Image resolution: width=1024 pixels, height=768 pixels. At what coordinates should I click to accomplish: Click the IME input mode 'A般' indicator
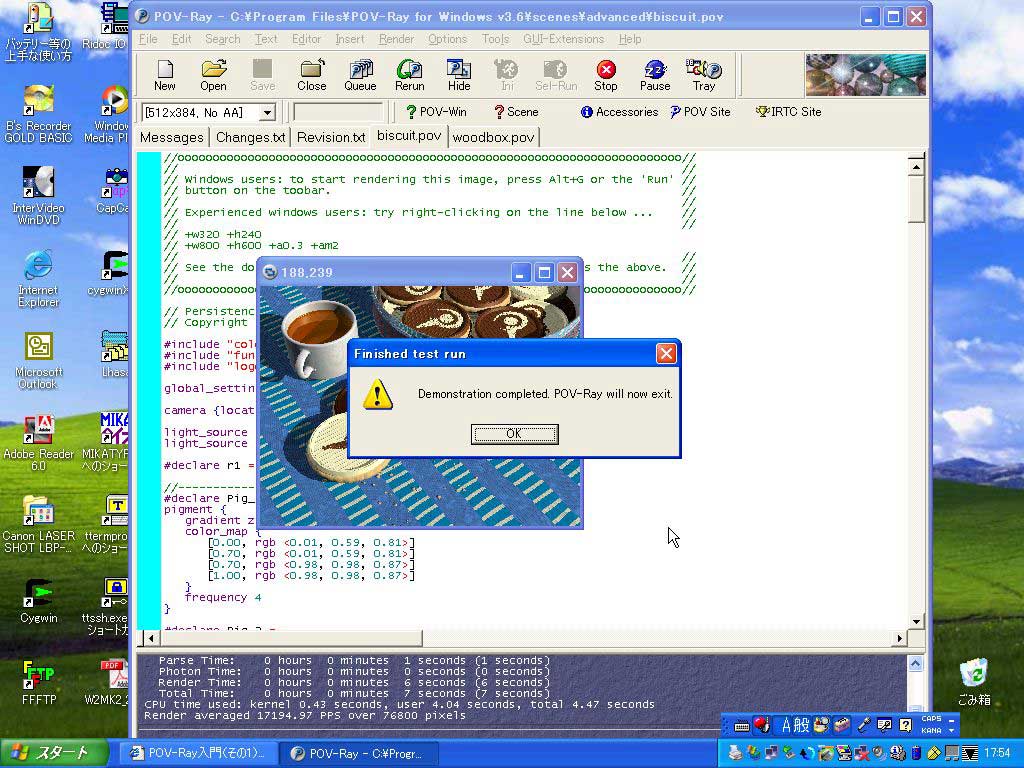click(x=795, y=725)
